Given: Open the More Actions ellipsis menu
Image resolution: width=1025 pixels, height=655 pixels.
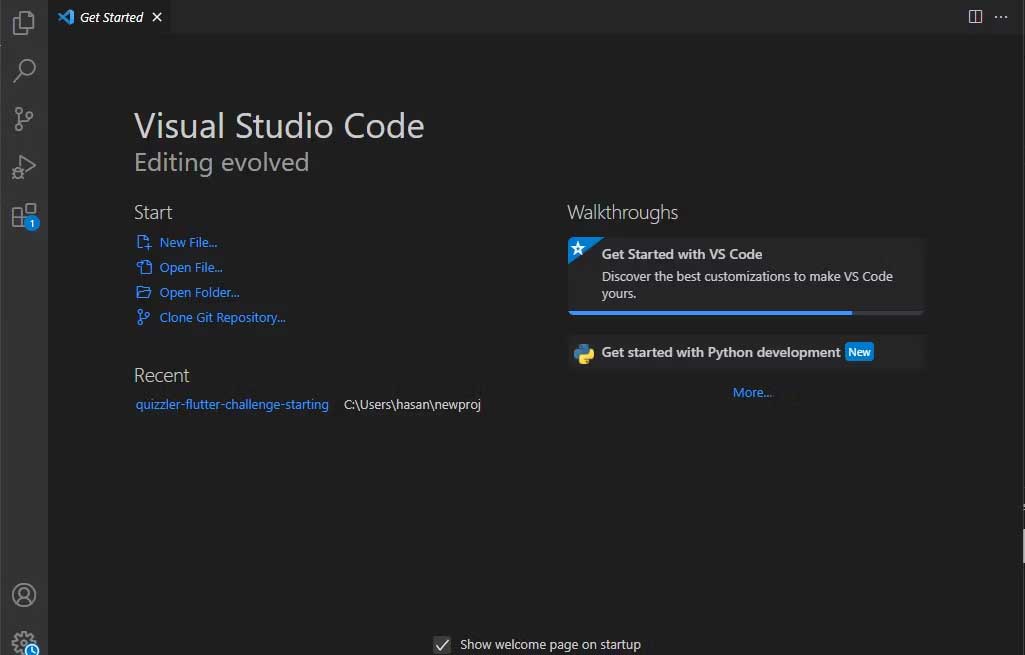Looking at the screenshot, I should [x=1001, y=16].
